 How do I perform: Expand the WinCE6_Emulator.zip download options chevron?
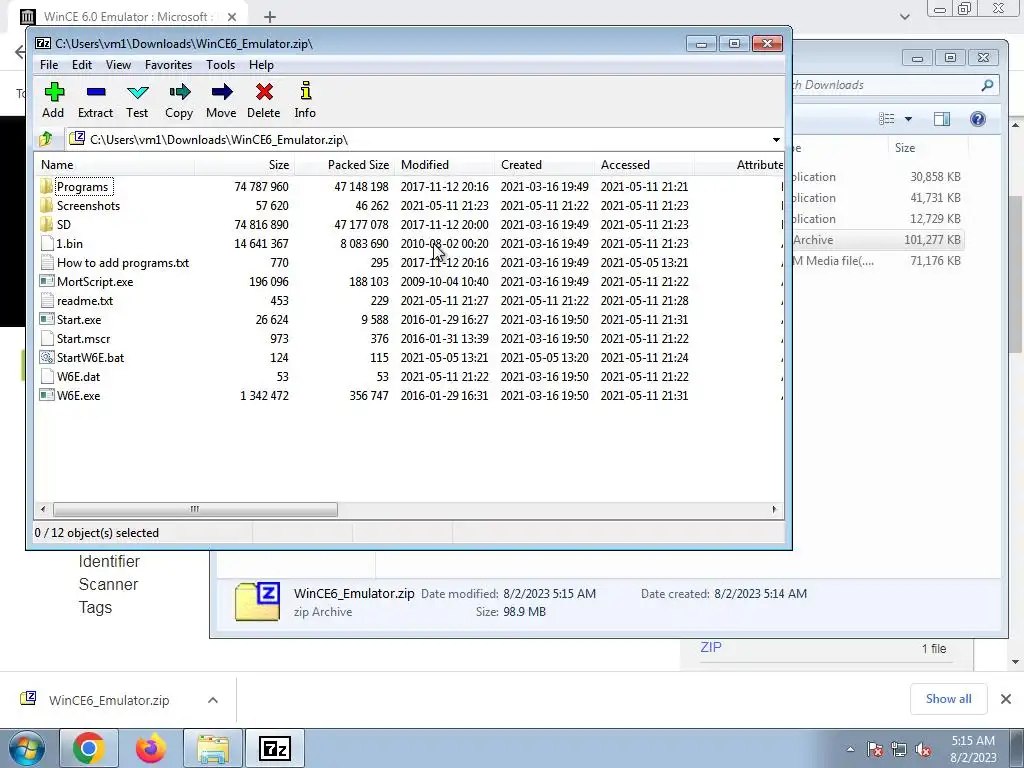click(213, 700)
